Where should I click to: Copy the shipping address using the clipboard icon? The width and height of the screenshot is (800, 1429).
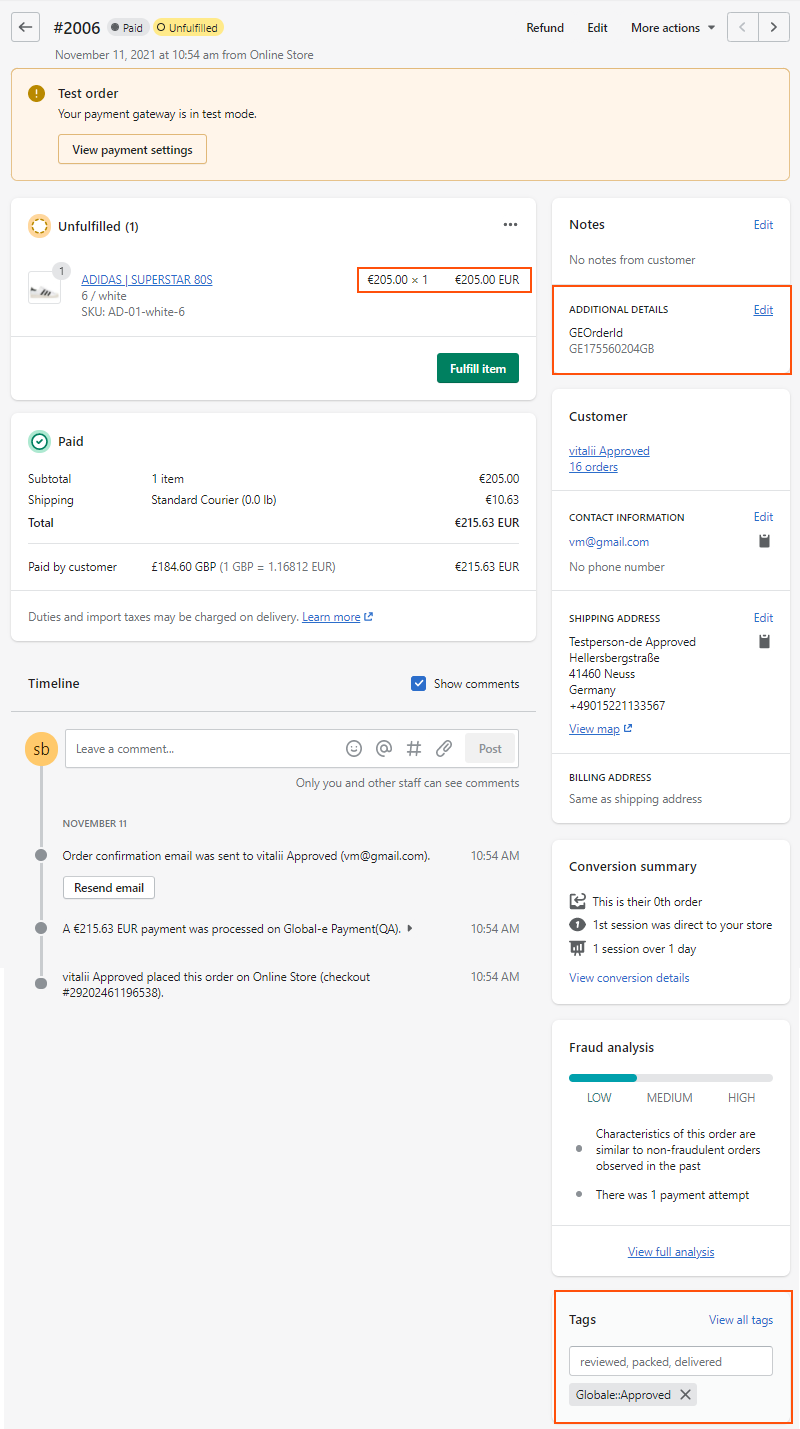[764, 641]
